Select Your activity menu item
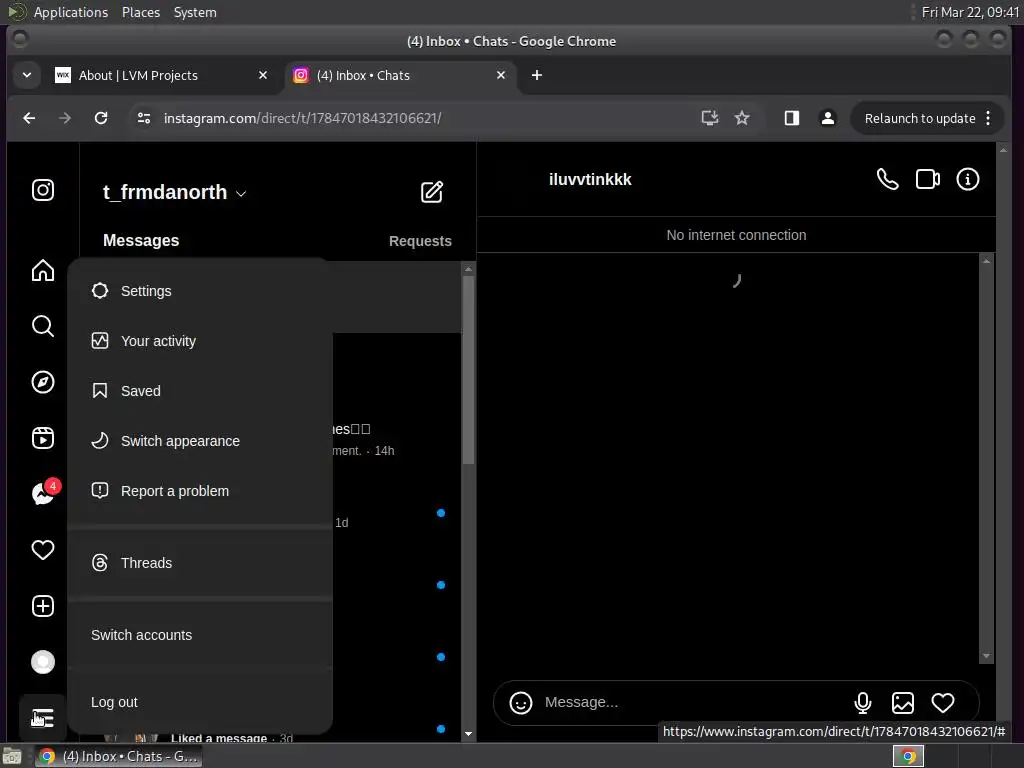Image resolution: width=1024 pixels, height=768 pixels. 200,341
